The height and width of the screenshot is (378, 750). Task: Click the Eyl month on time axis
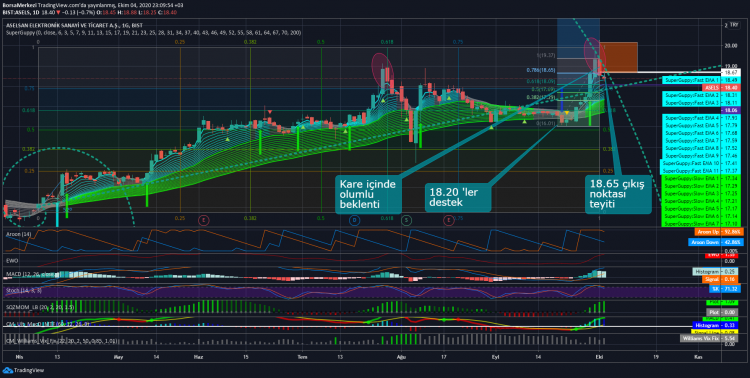[x=495, y=357]
